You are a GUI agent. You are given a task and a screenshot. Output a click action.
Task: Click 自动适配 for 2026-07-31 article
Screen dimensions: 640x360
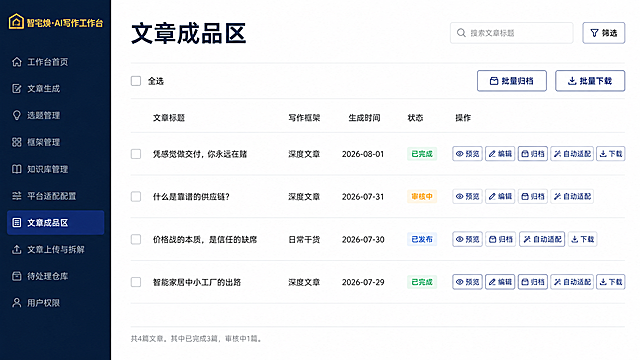[x=572, y=196]
